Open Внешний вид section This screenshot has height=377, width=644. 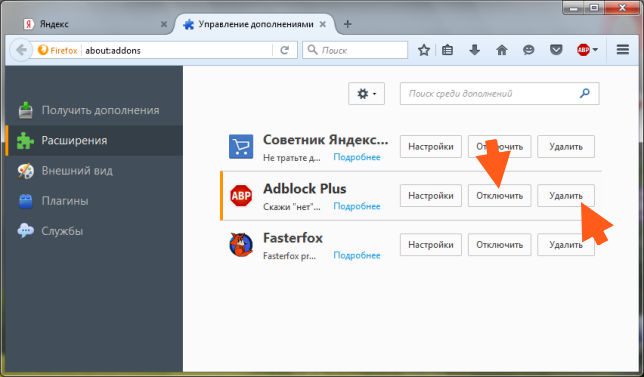tap(94, 170)
